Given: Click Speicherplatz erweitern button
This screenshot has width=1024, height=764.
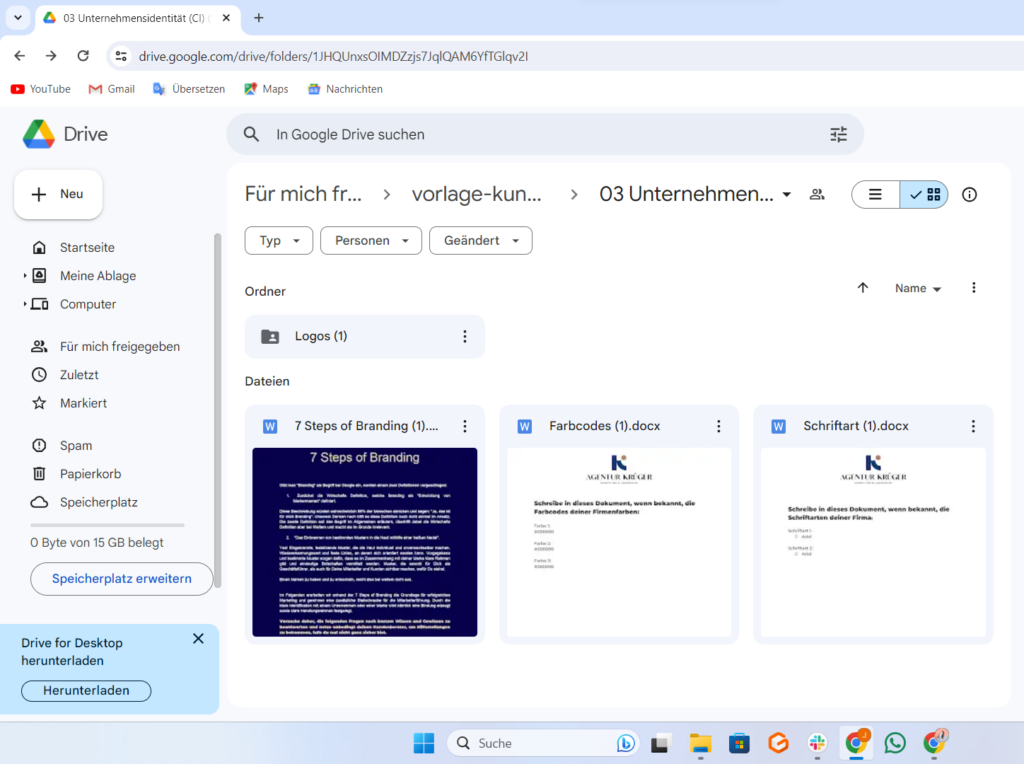Looking at the screenshot, I should 121,579.
